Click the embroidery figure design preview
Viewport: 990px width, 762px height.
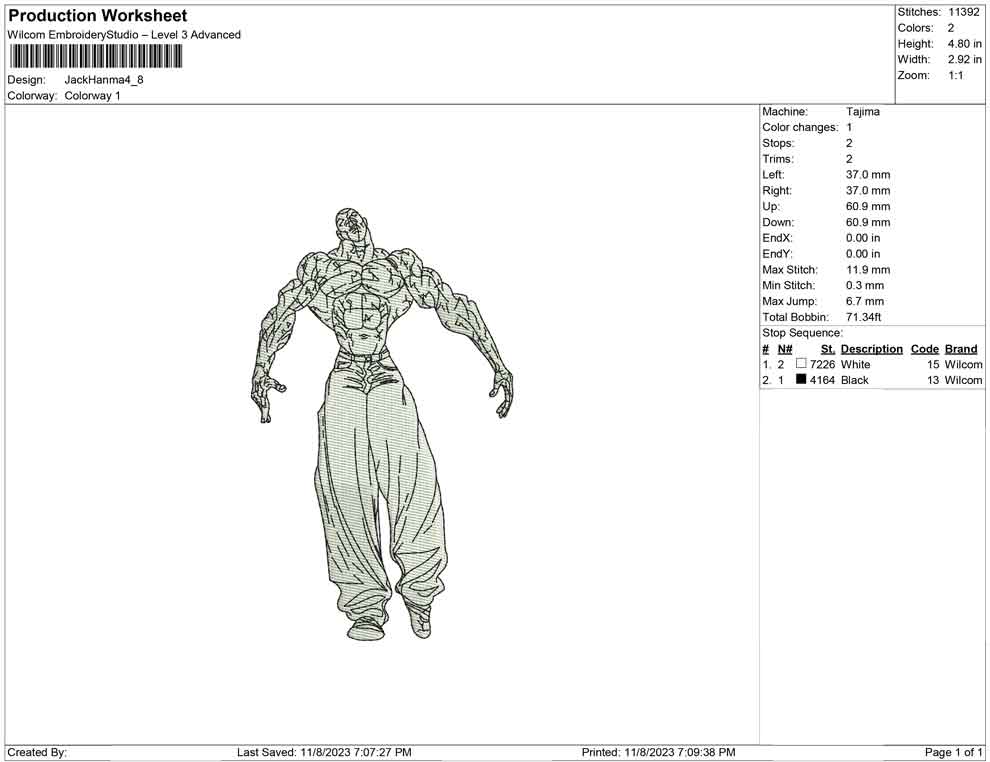click(382, 423)
